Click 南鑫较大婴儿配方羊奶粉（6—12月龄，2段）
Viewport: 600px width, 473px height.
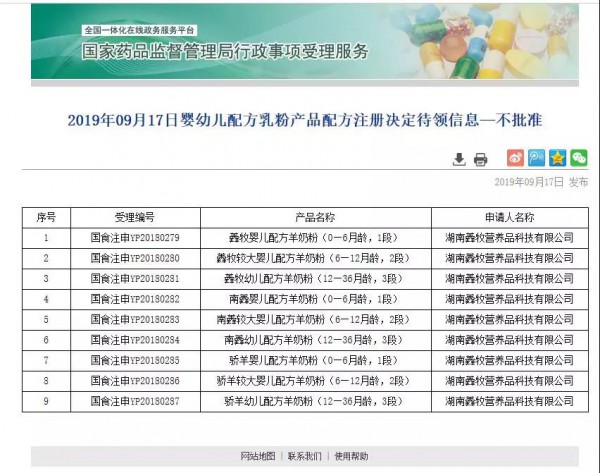click(315, 320)
